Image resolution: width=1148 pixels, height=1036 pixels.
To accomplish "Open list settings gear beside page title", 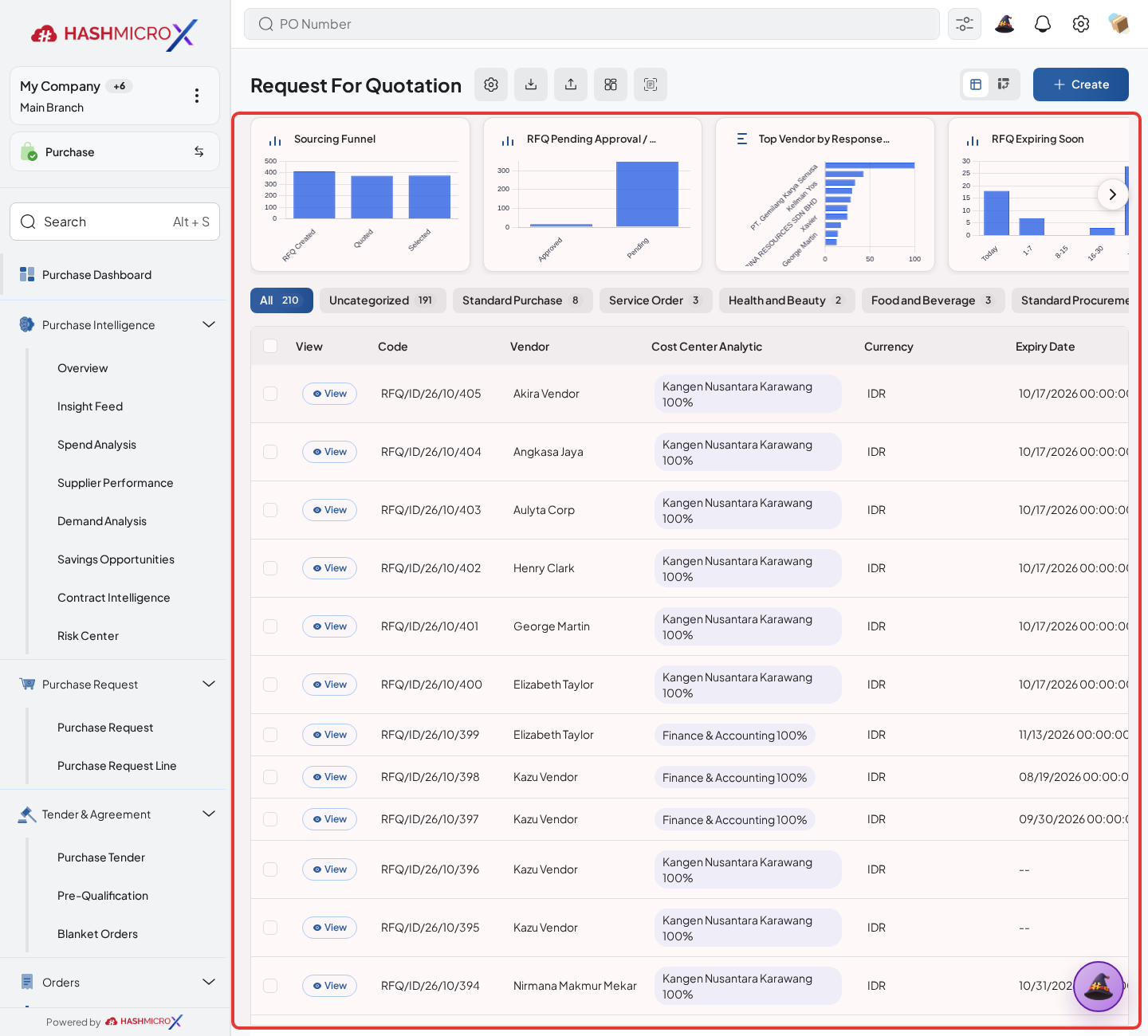I will coord(491,84).
